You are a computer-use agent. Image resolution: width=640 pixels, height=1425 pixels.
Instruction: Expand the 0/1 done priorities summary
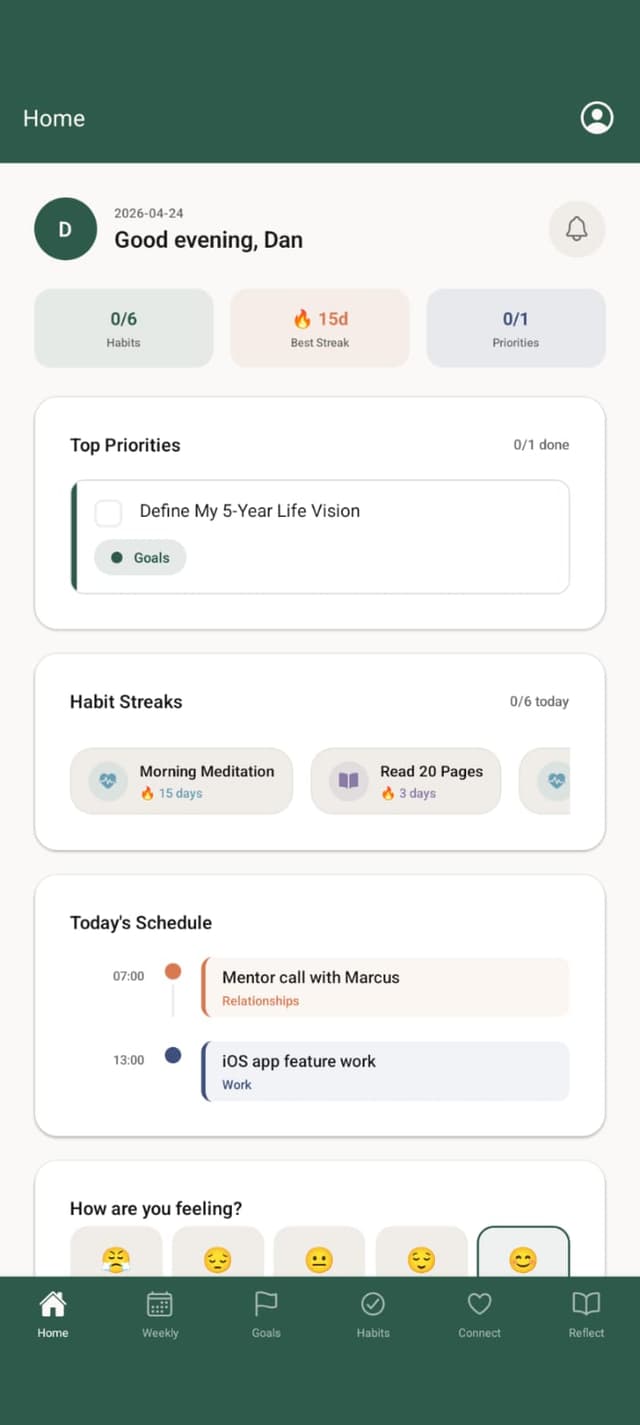(541, 445)
